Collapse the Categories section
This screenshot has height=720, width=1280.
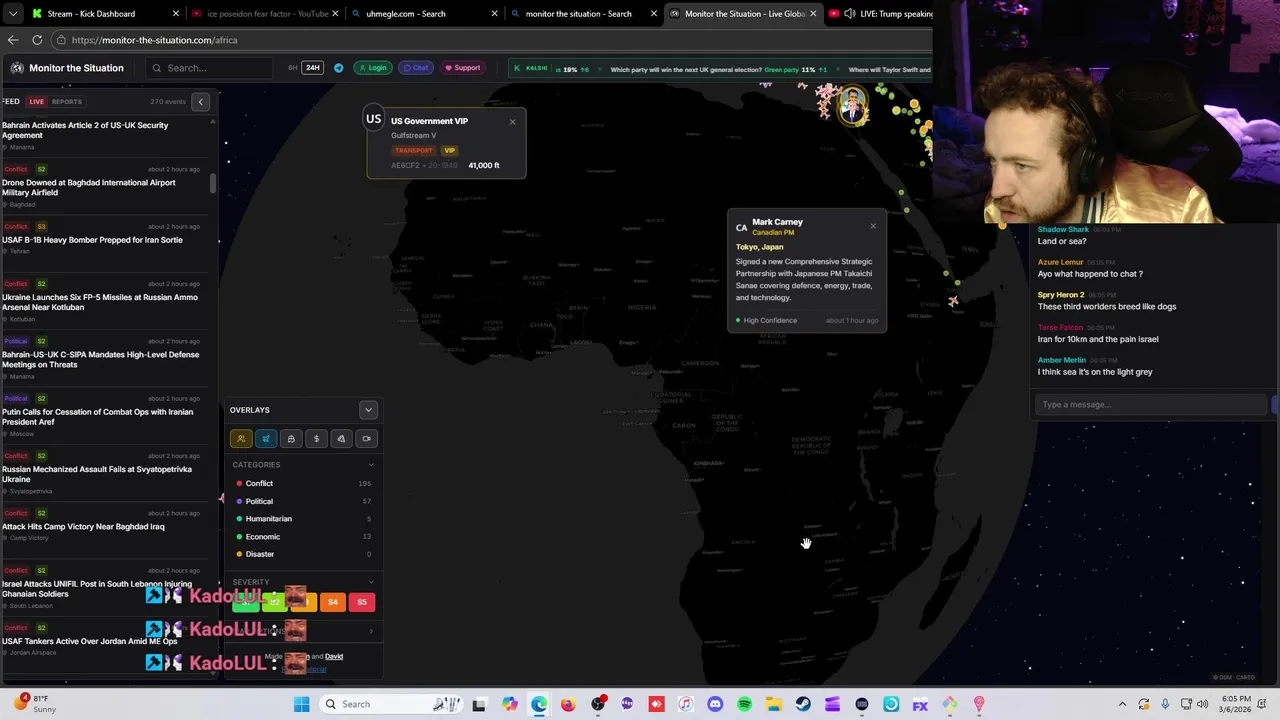pyautogui.click(x=371, y=465)
